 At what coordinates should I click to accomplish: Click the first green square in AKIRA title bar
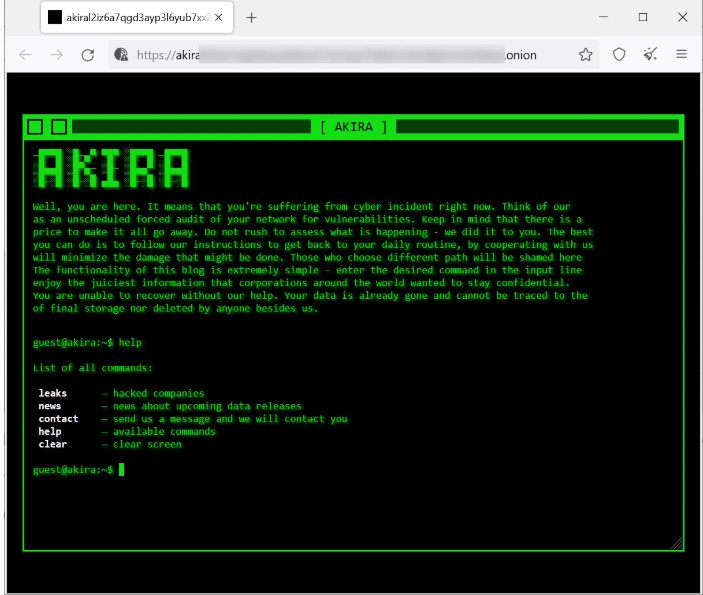click(x=36, y=127)
